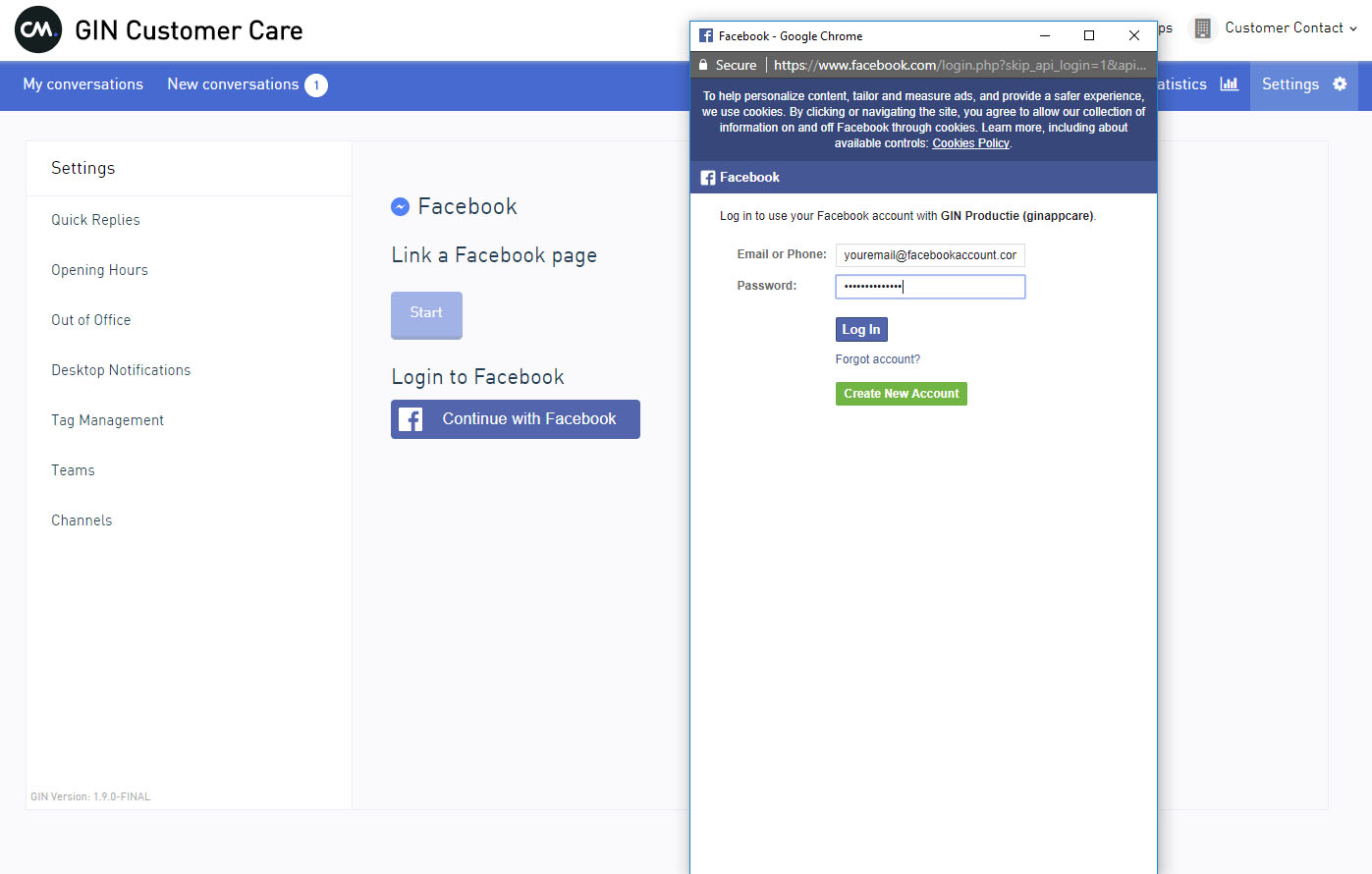Image resolution: width=1372 pixels, height=874 pixels.
Task: Close the Facebook popup window
Action: 1134,35
